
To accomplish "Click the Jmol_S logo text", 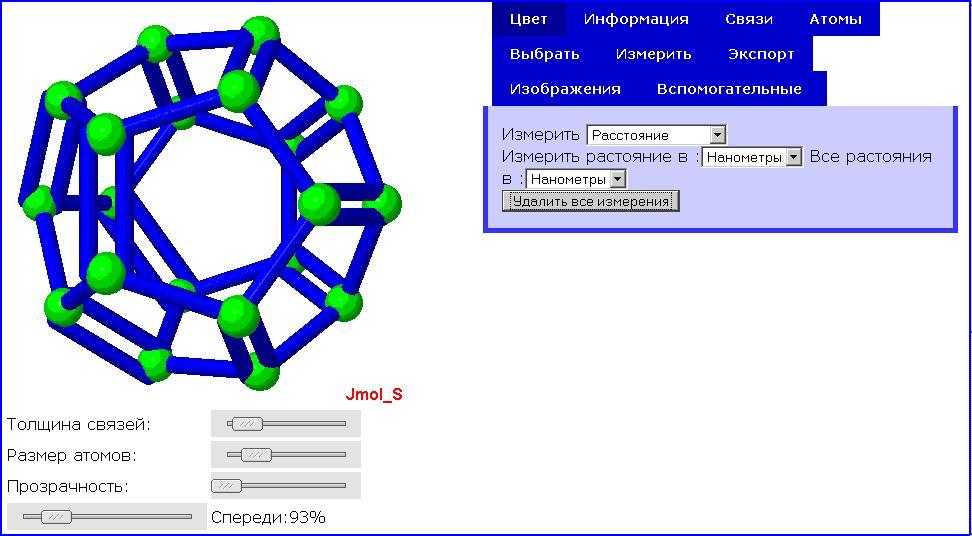I will pyautogui.click(x=373, y=395).
